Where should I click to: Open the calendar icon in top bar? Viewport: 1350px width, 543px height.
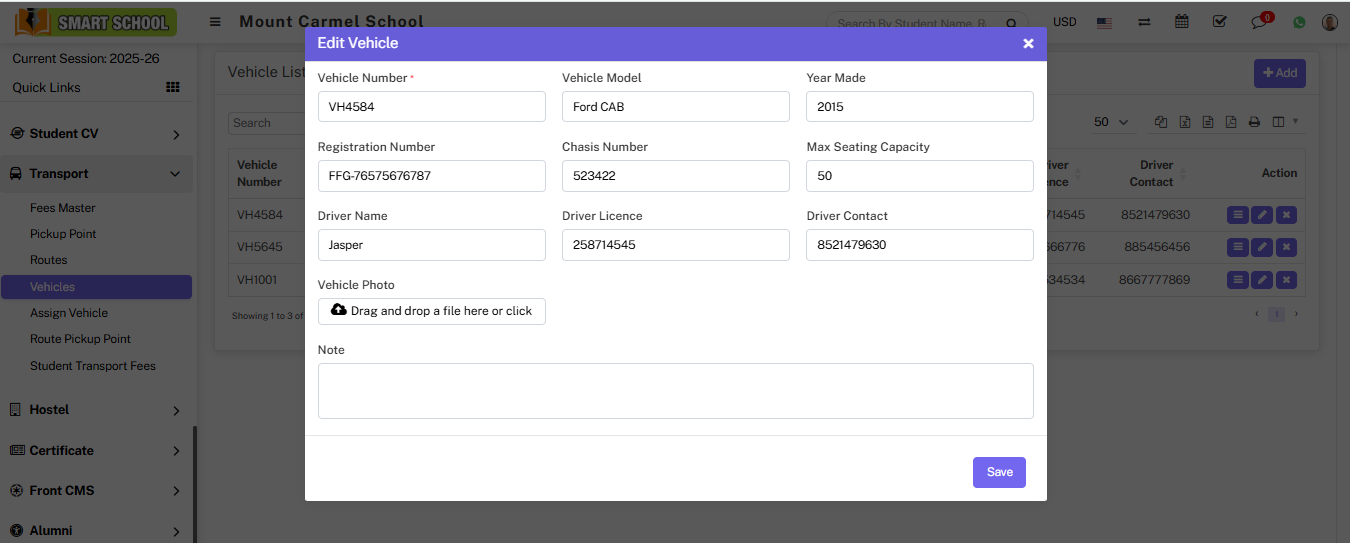[x=1182, y=21]
